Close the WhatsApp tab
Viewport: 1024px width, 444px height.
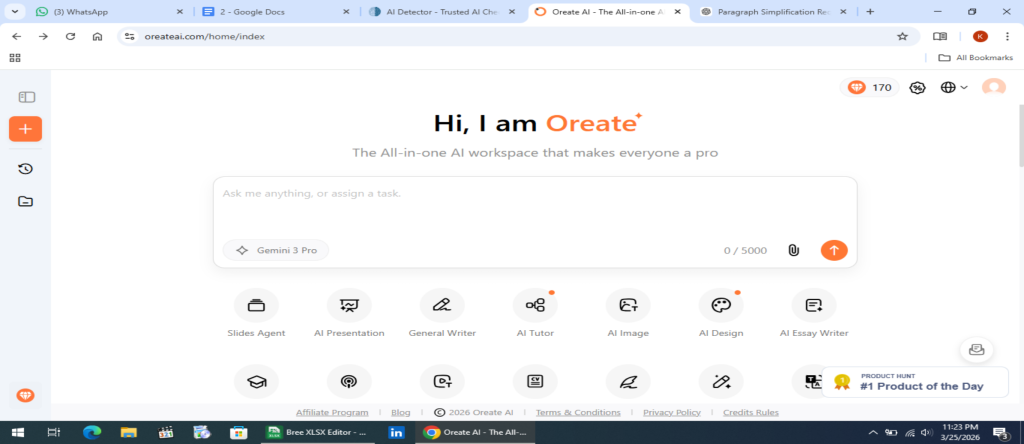coord(180,12)
